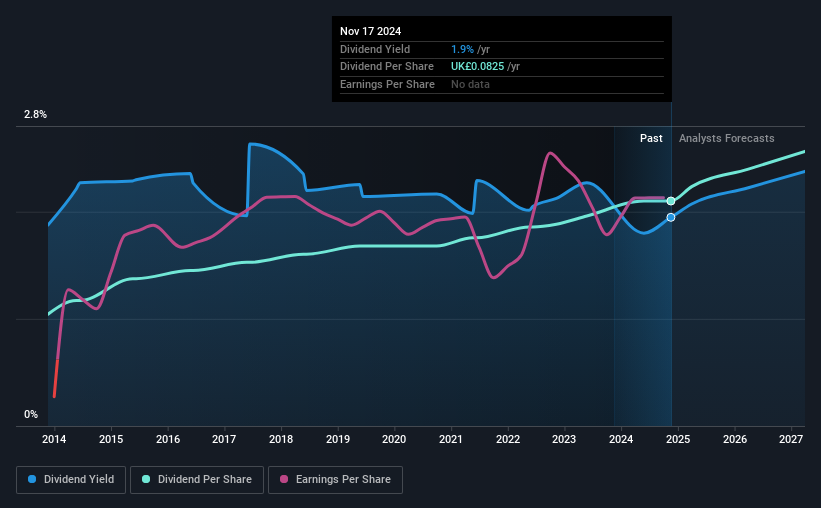Screen dimensions: 821x508
Task: Click the 2026 x-axis label
Action: [x=735, y=439]
